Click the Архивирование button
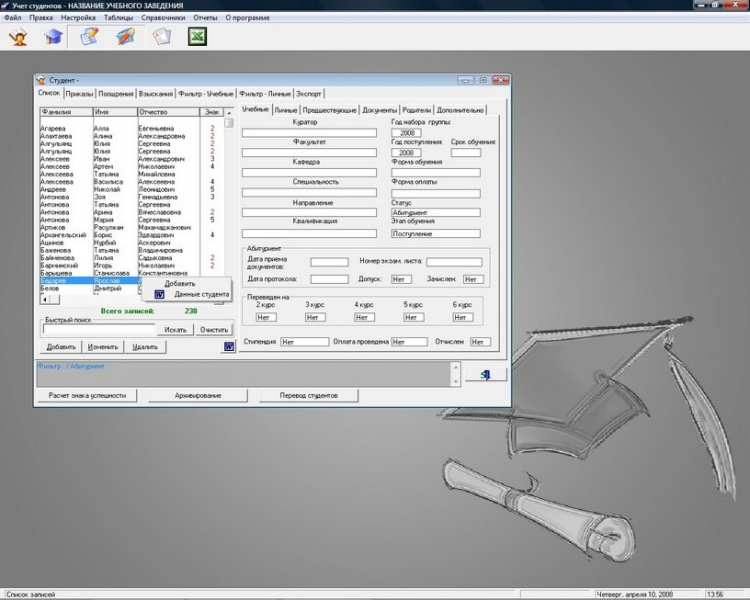The image size is (750, 600). coord(196,395)
